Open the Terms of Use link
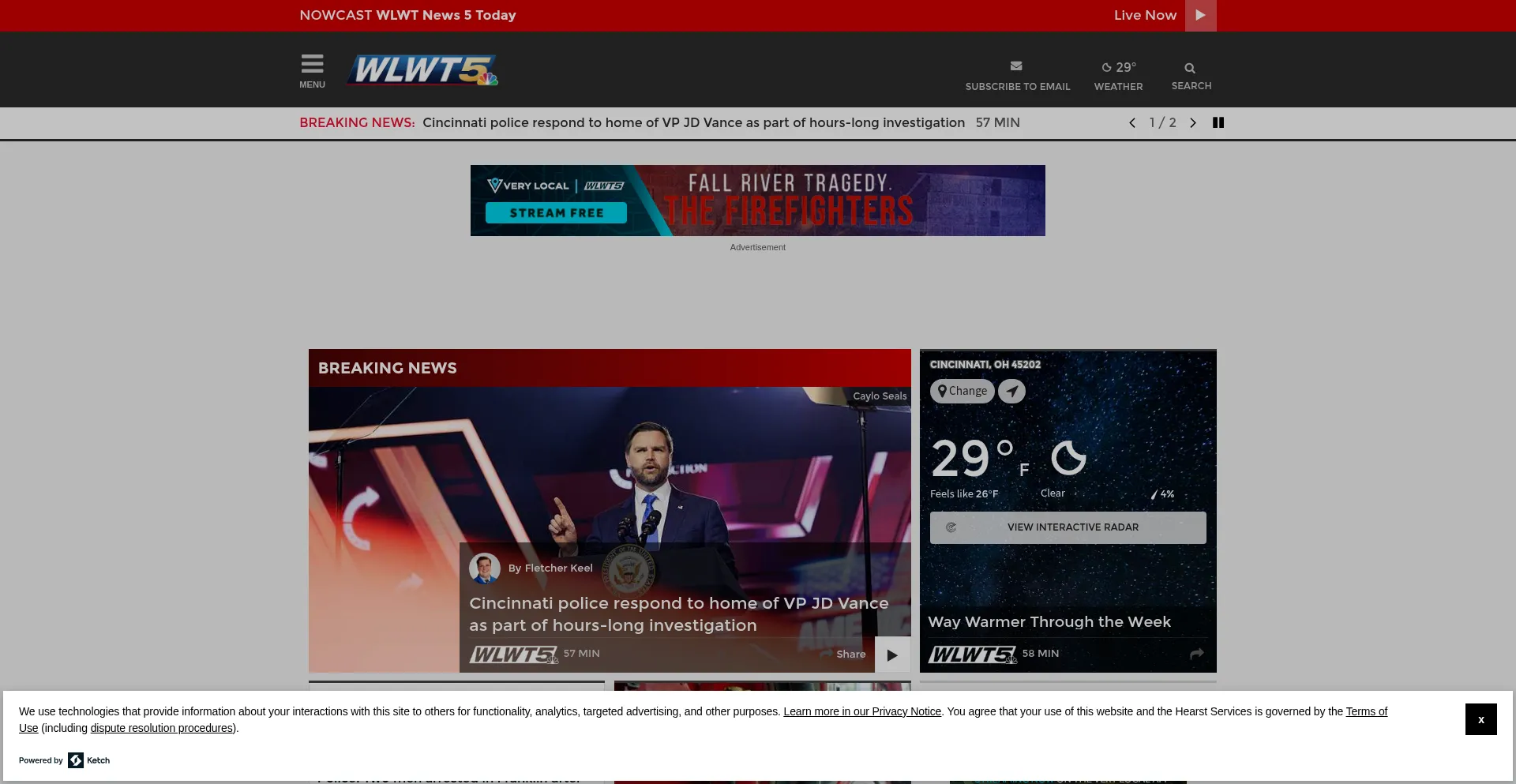Viewport: 1516px width, 784px height. coord(1365,711)
